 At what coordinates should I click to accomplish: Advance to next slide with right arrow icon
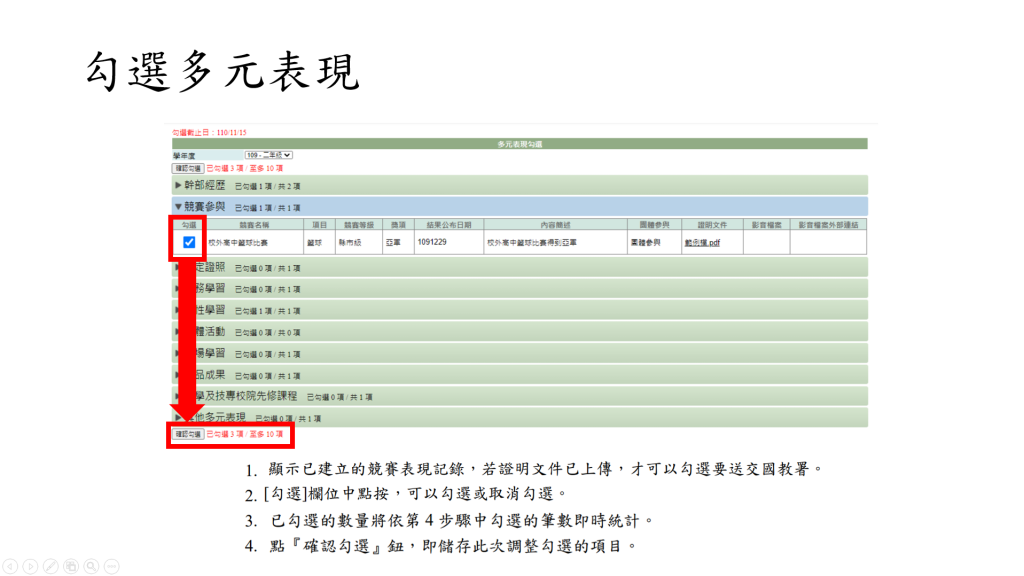tap(31, 566)
